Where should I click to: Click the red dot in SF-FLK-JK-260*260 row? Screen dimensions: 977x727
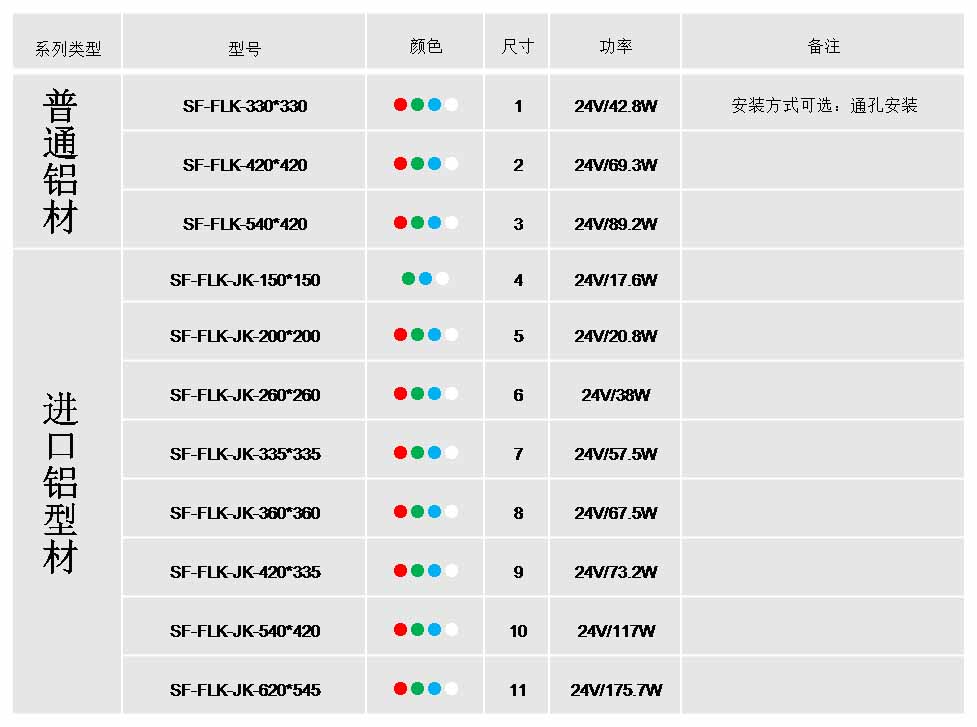400,393
